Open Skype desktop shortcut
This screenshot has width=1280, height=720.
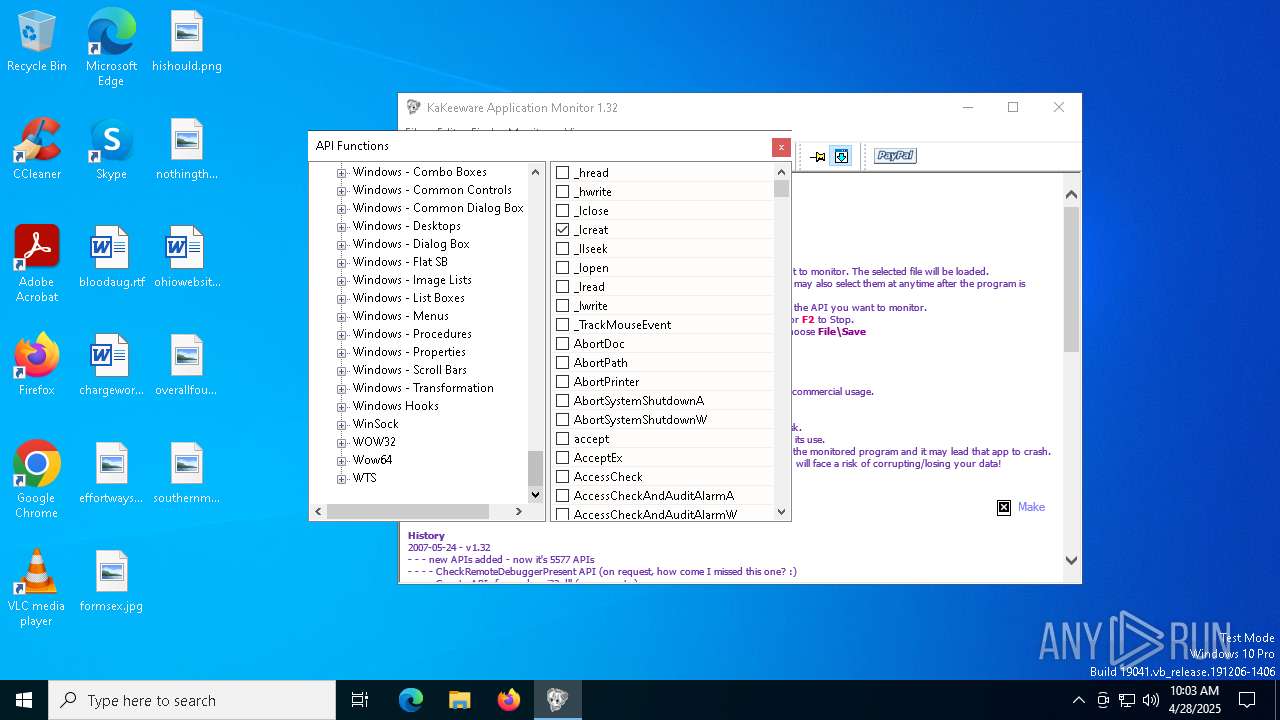coord(111,149)
